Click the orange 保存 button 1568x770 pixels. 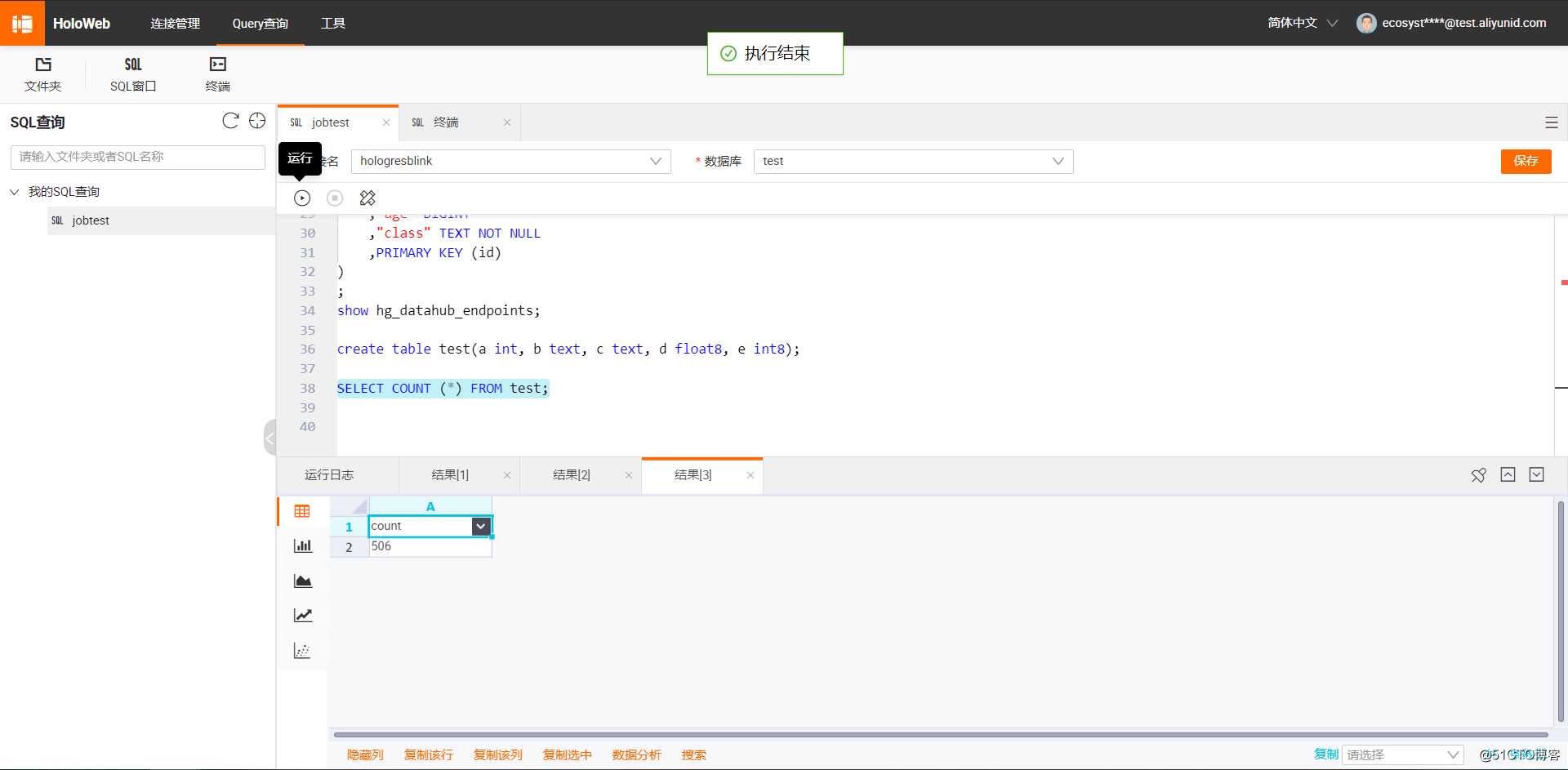[x=1526, y=161]
